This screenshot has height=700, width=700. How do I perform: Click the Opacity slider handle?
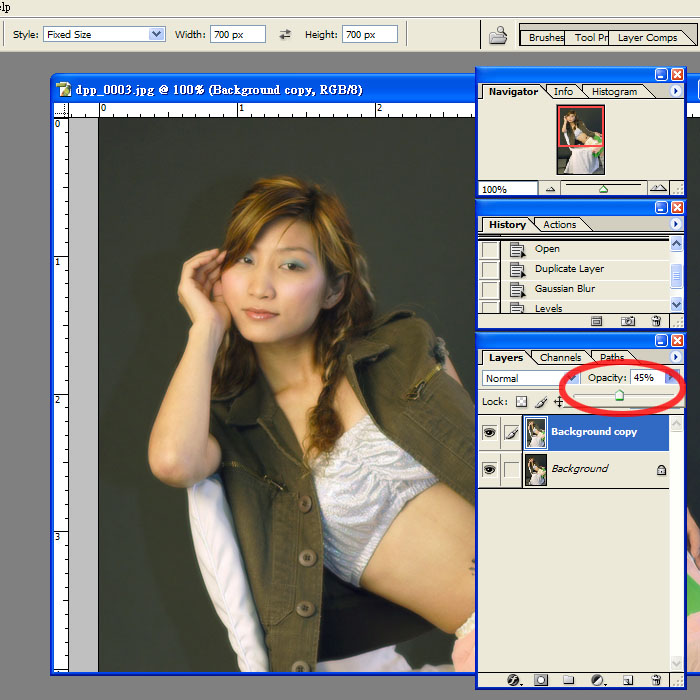pos(619,395)
